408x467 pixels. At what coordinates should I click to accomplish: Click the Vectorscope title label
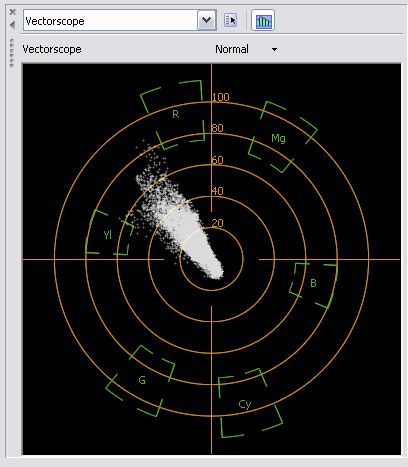pyautogui.click(x=52, y=49)
